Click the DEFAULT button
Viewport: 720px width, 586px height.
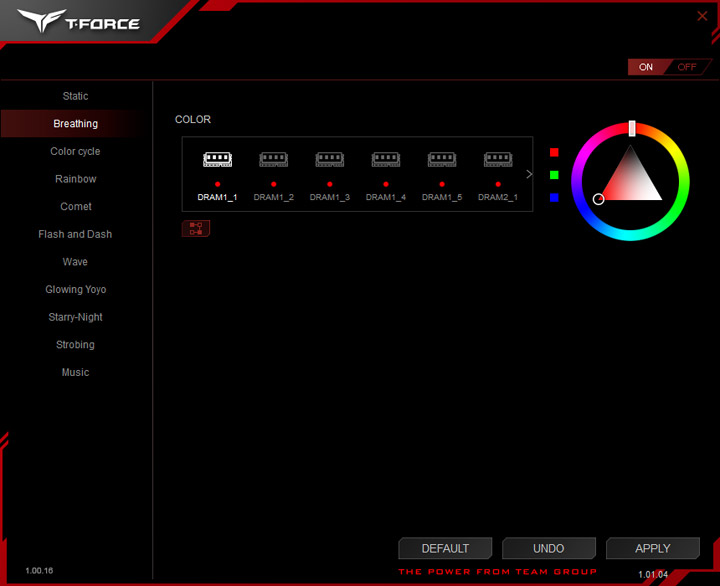(445, 548)
